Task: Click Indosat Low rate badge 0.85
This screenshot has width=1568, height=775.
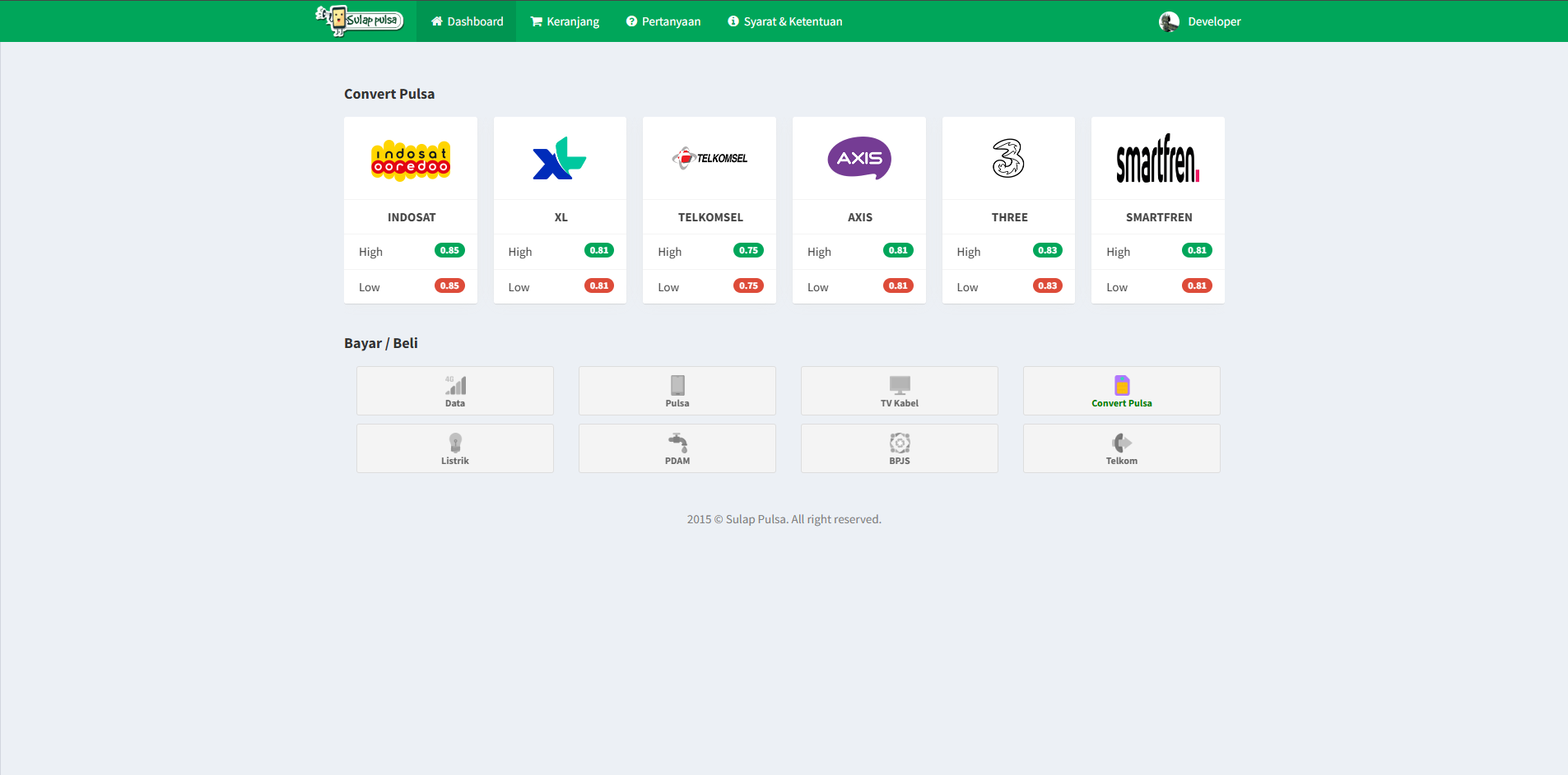Action: pos(449,285)
